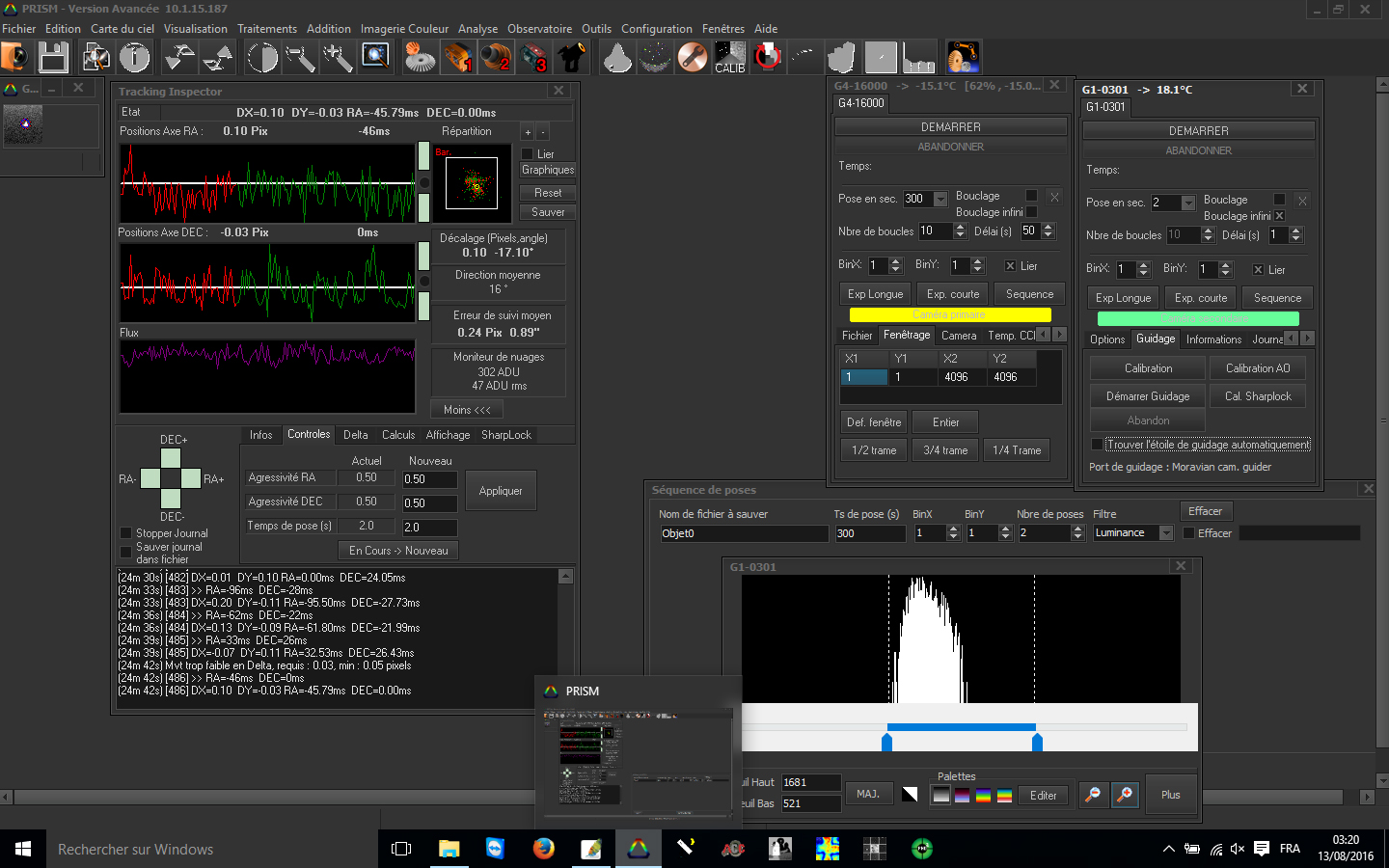This screenshot has height=868, width=1389.
Task: Select the camera 3 toolbar icon
Action: point(533,58)
